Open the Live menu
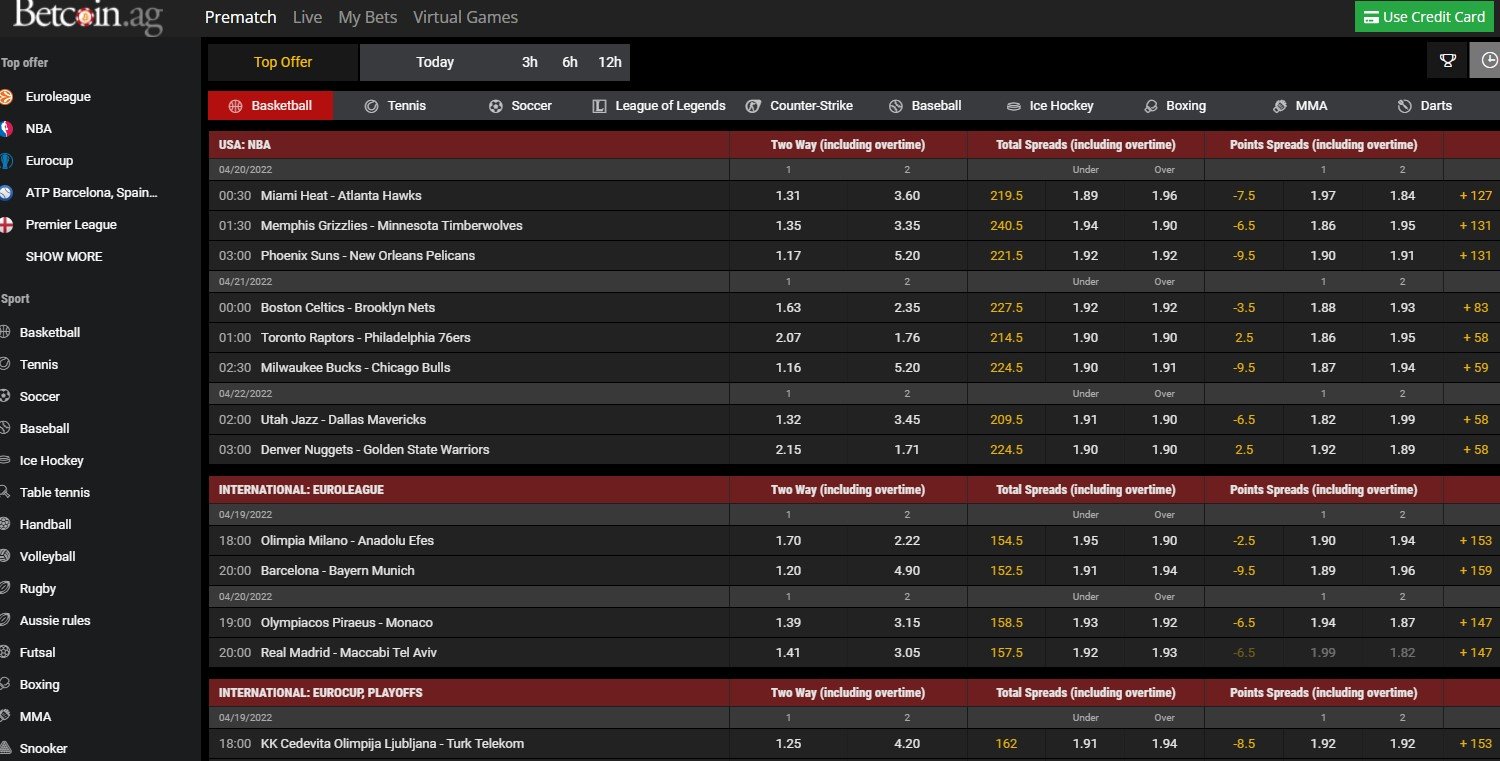 (x=308, y=17)
